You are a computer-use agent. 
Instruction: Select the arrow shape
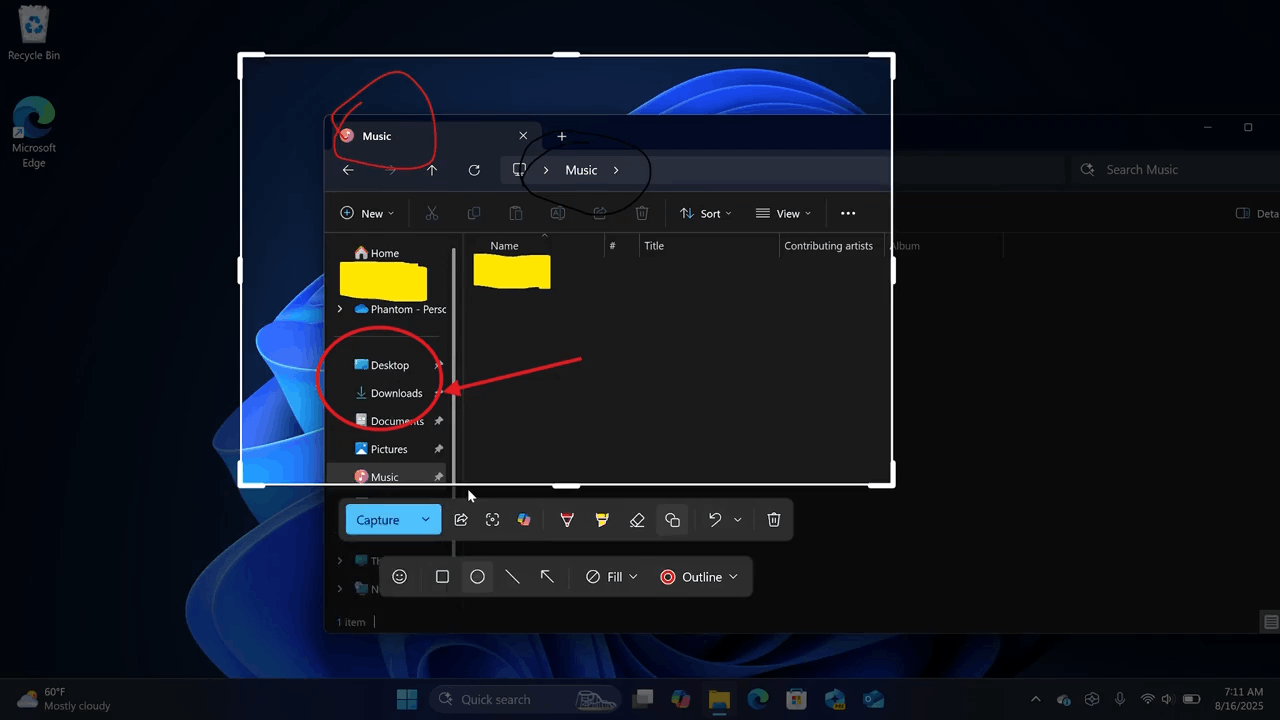point(547,577)
